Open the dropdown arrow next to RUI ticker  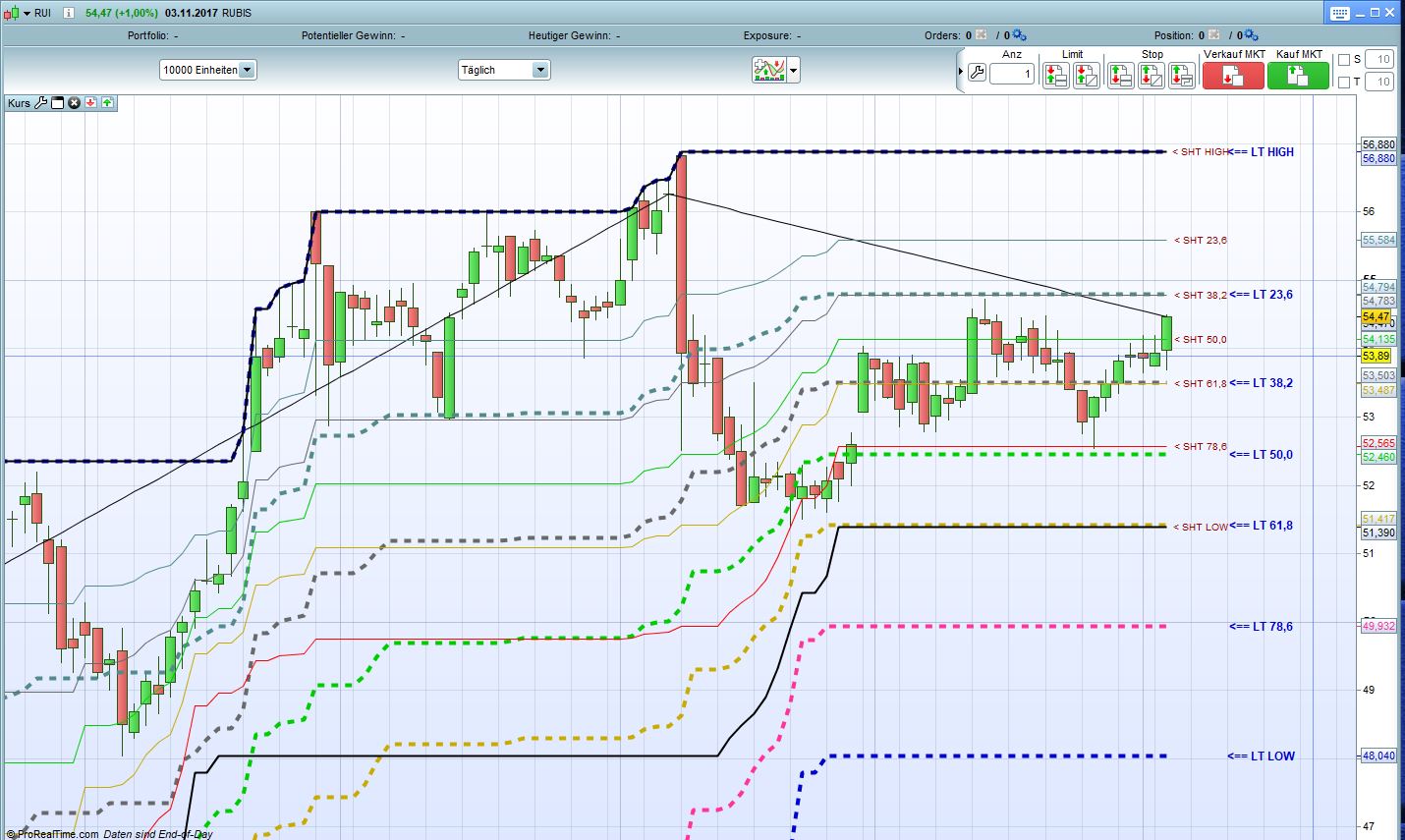[x=28, y=13]
